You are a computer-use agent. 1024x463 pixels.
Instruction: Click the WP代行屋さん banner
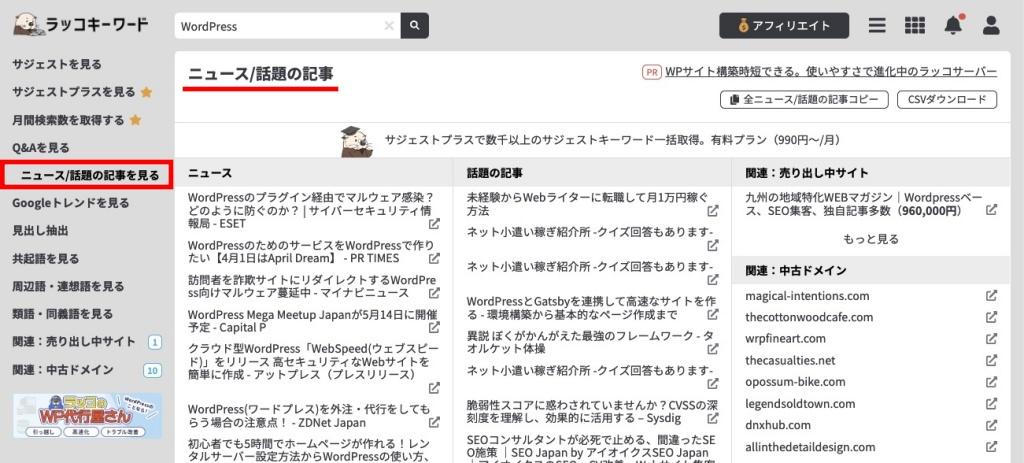[x=88, y=415]
